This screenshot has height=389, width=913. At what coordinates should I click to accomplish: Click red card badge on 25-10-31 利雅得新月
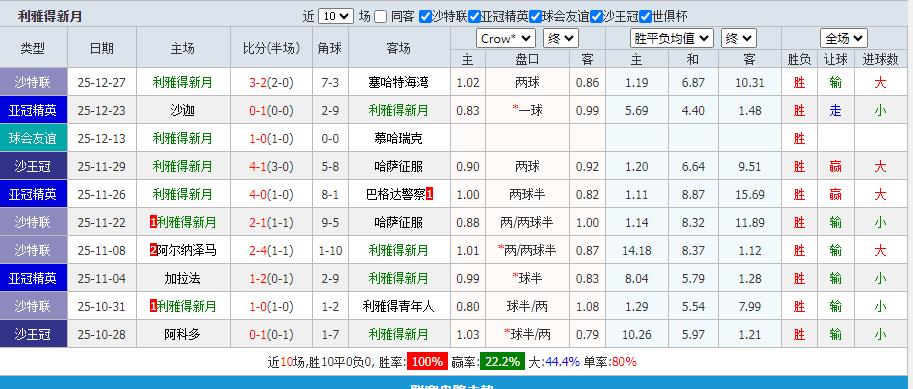154,306
